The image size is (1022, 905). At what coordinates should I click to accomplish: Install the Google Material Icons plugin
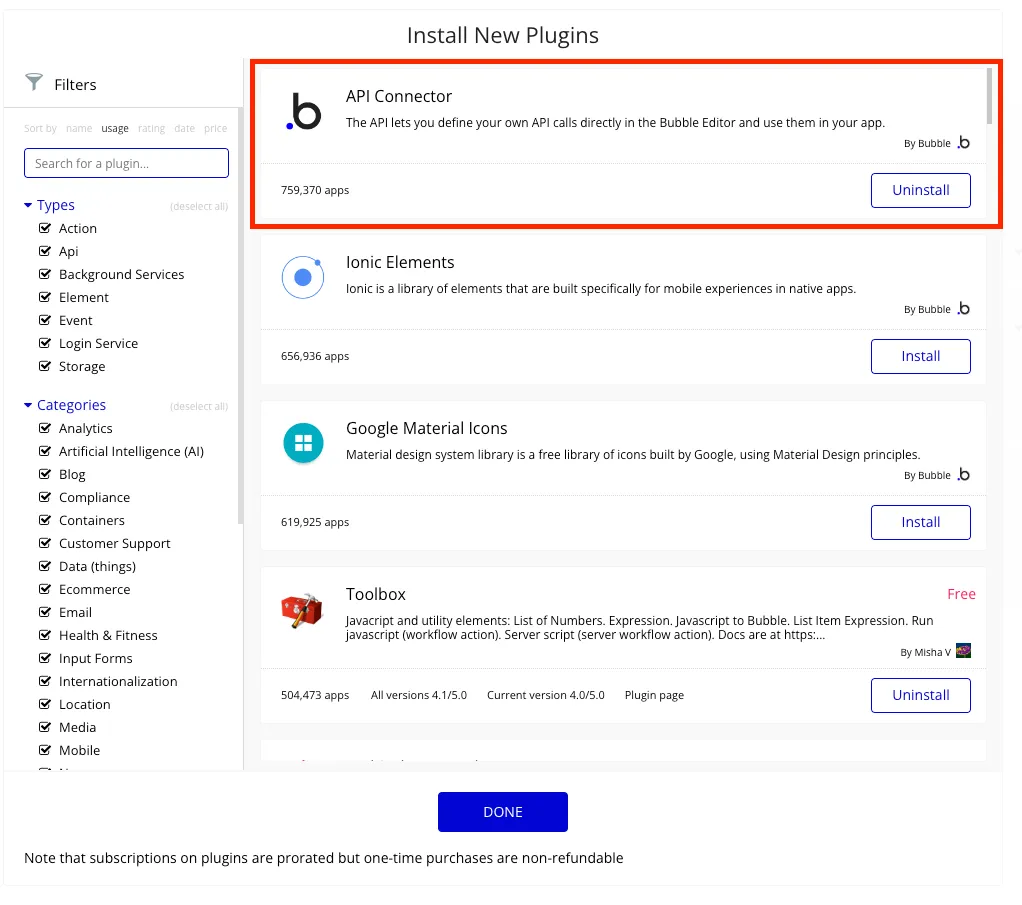click(920, 522)
